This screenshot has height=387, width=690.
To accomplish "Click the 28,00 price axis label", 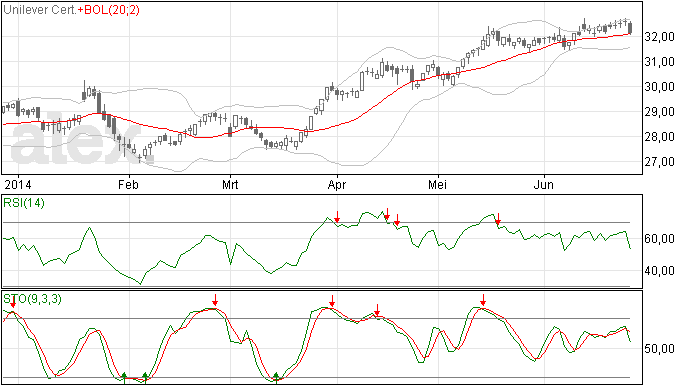I will point(659,137).
